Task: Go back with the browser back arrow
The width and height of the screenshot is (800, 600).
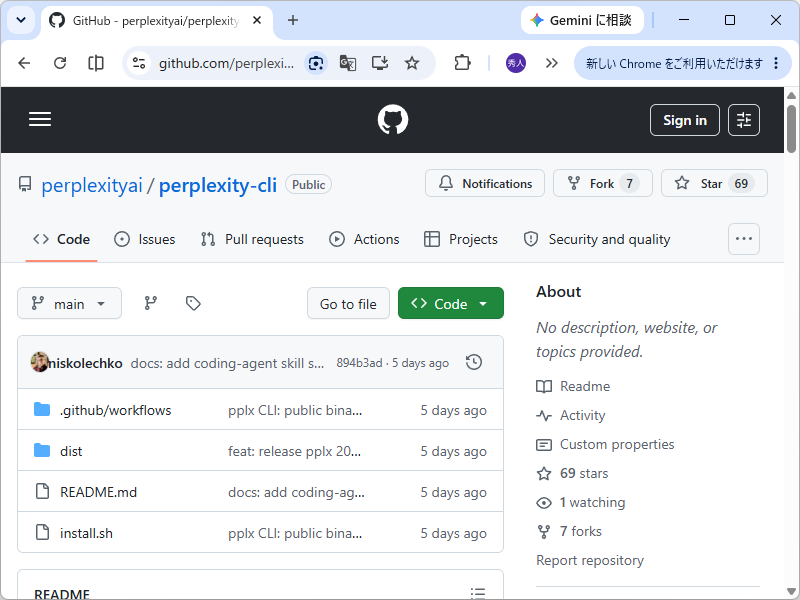Action: [x=24, y=63]
